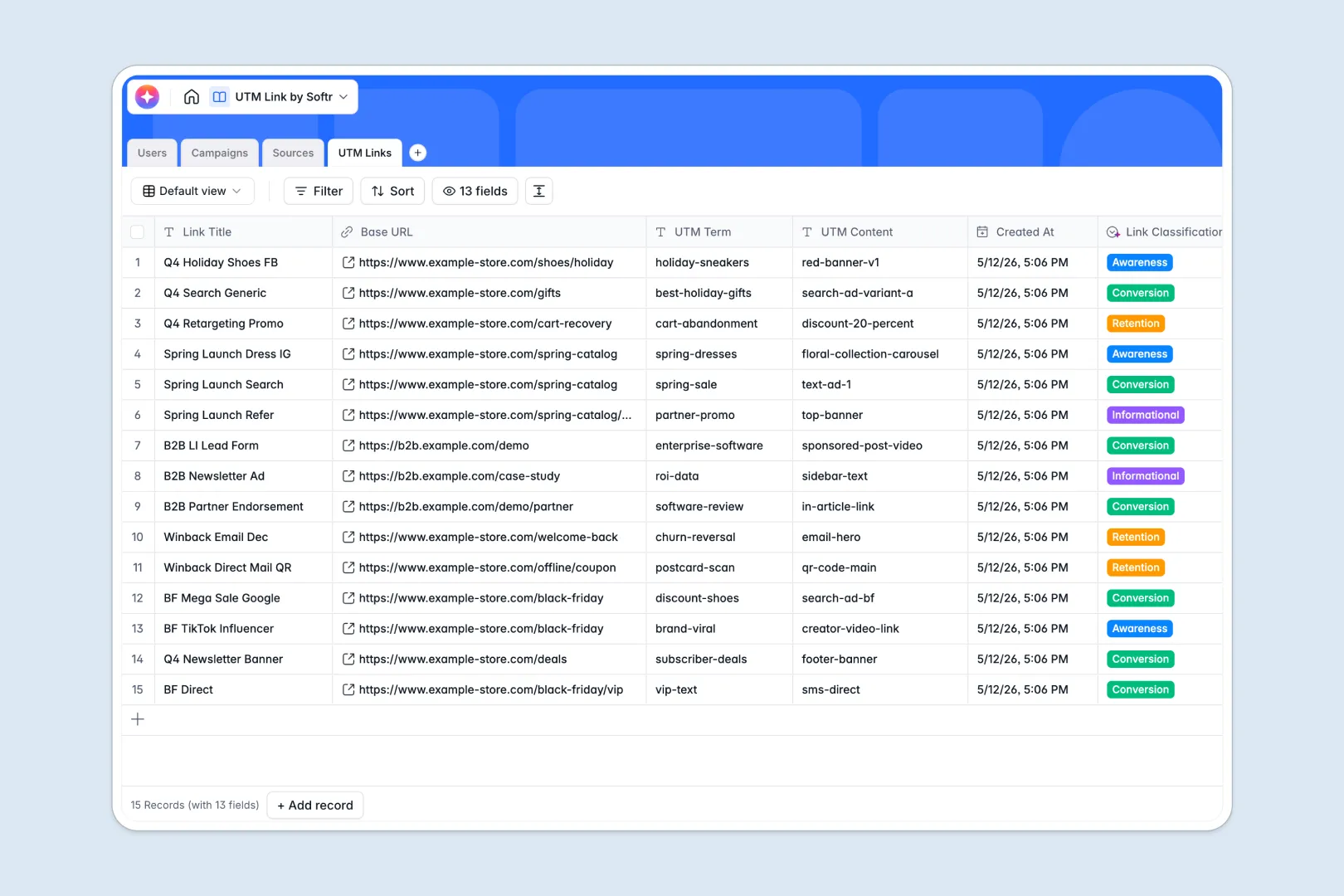
Task: Click the 'B2B Newsletter Ad' cell
Action: (243, 476)
